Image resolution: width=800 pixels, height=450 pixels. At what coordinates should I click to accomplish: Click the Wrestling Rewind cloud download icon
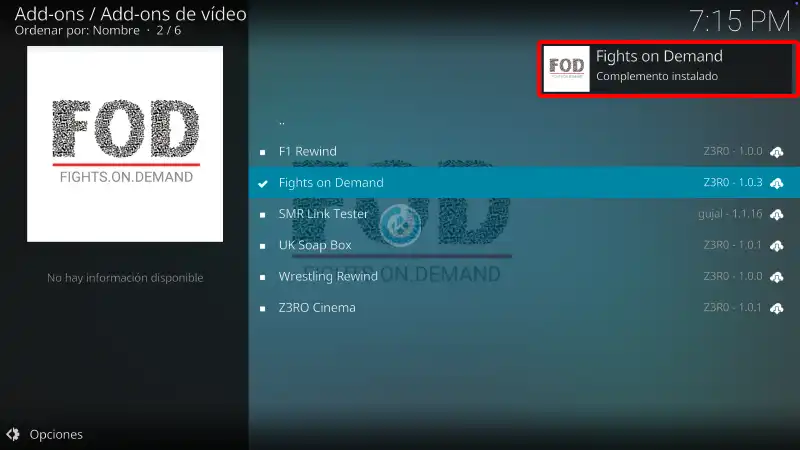(777, 277)
